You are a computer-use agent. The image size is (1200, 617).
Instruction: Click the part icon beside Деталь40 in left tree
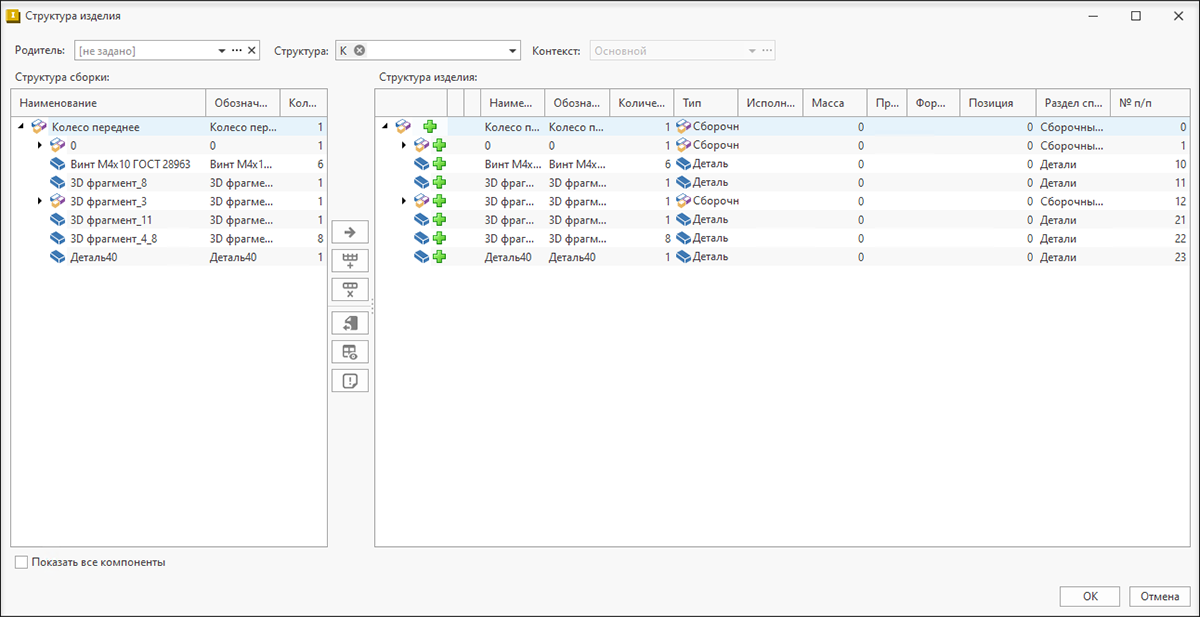coord(58,257)
